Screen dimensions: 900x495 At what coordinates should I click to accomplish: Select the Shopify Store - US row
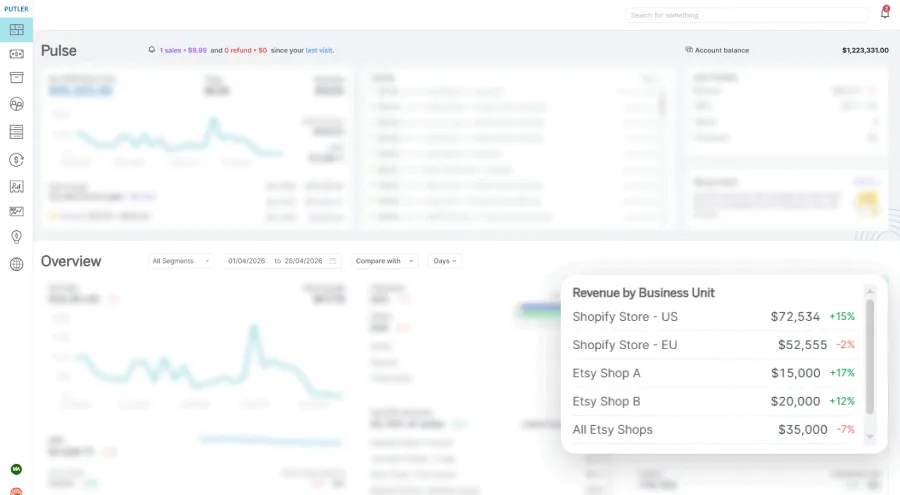(713, 316)
